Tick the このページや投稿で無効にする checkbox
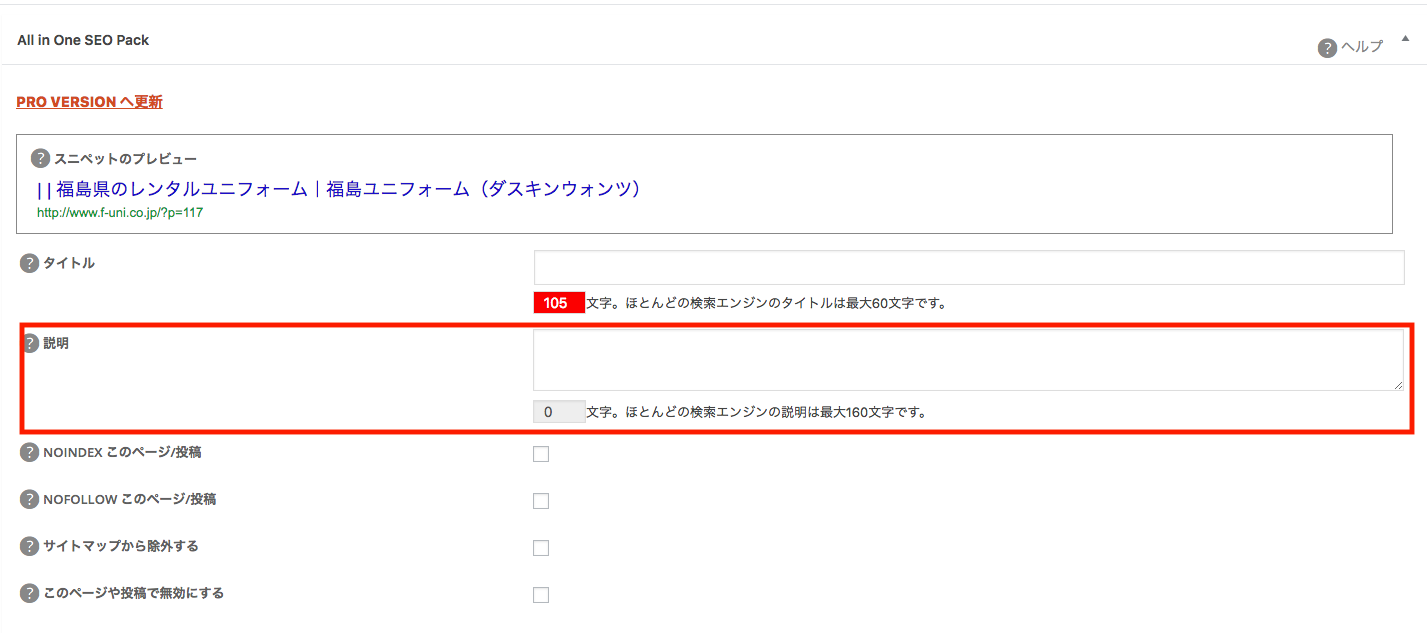This screenshot has height=633, width=1427. [541, 595]
